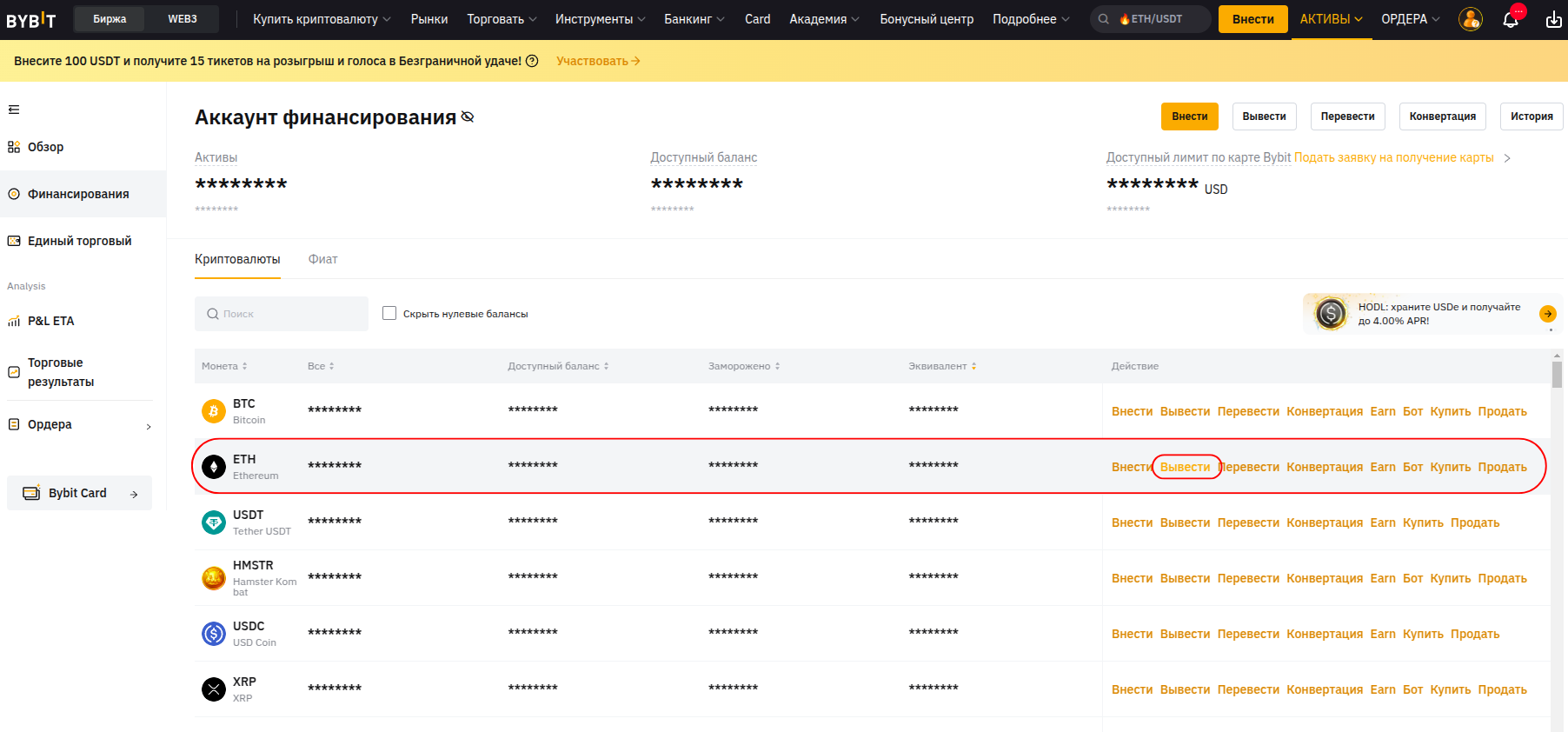Viewport: 1568px width, 732px height.
Task: Click the info icon in yellow banner
Action: (532, 61)
